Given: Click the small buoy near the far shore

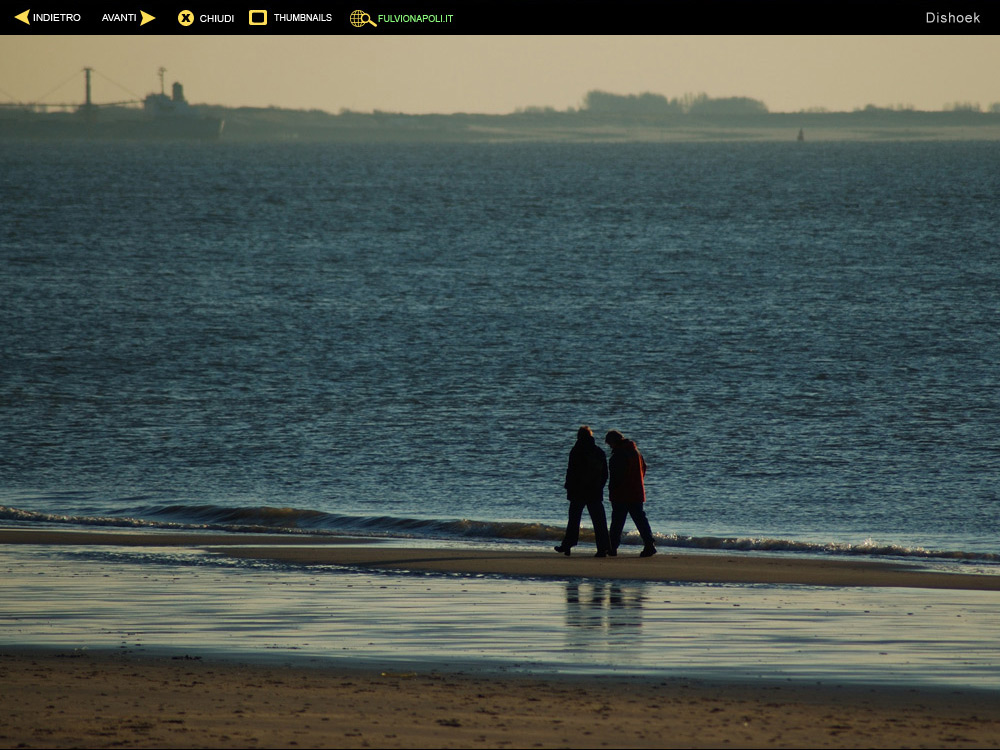Looking at the screenshot, I should [x=799, y=134].
